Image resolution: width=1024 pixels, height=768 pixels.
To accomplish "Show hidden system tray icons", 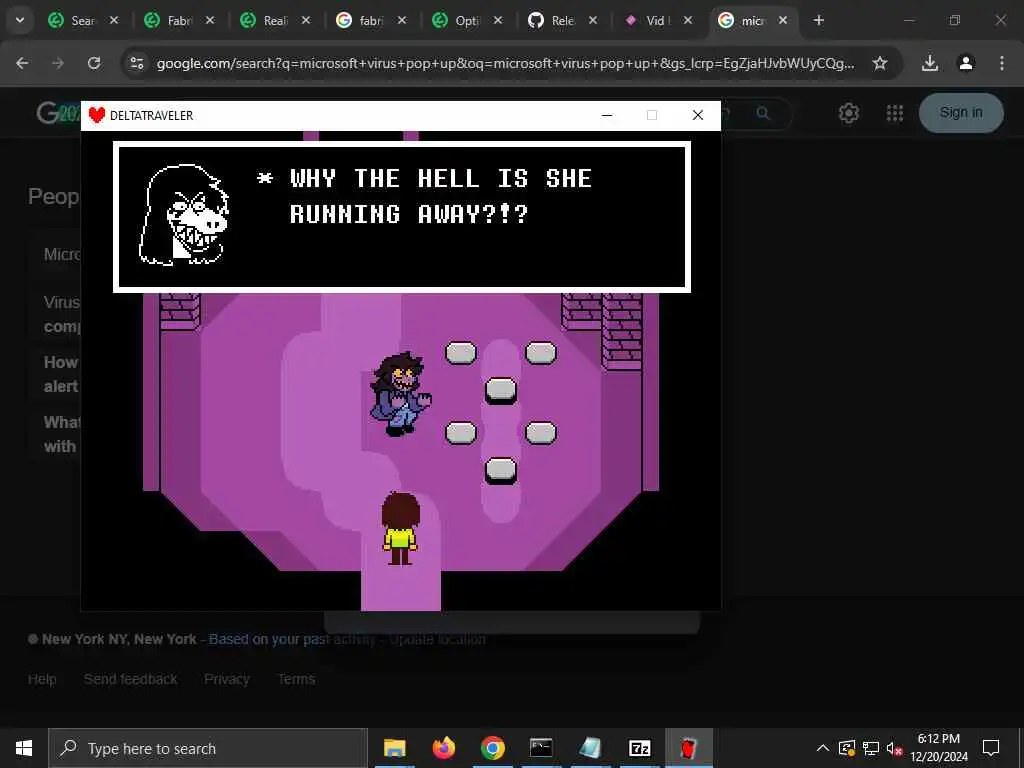I will [x=823, y=748].
